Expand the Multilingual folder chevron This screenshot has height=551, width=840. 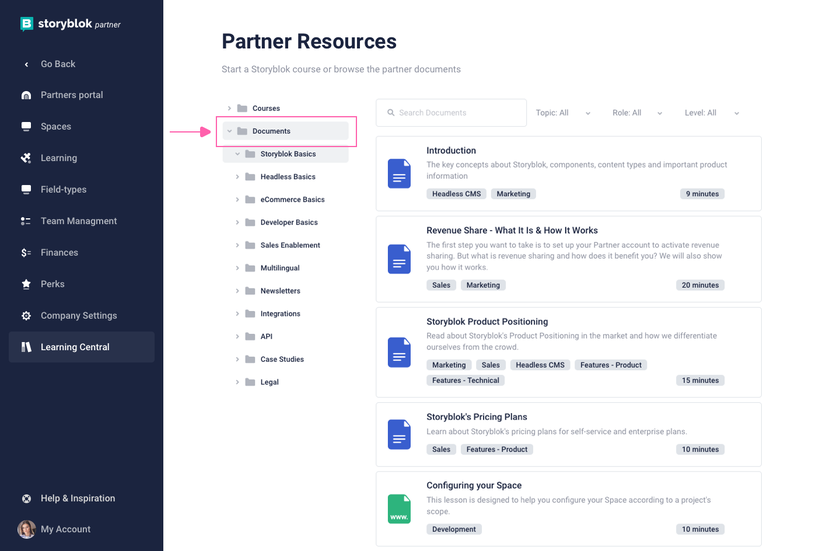click(237, 268)
